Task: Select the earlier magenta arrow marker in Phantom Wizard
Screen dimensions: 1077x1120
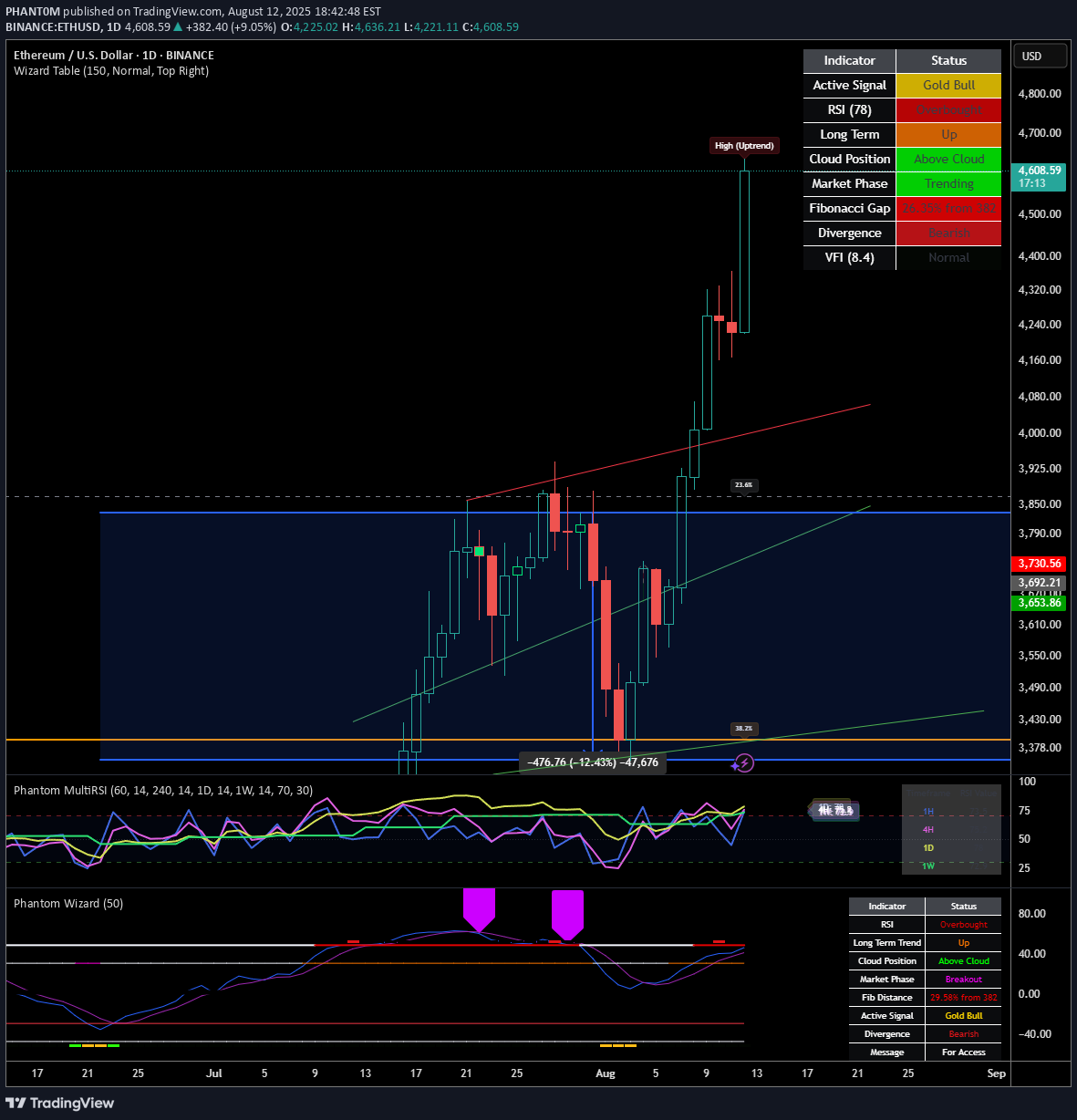Action: 479,910
